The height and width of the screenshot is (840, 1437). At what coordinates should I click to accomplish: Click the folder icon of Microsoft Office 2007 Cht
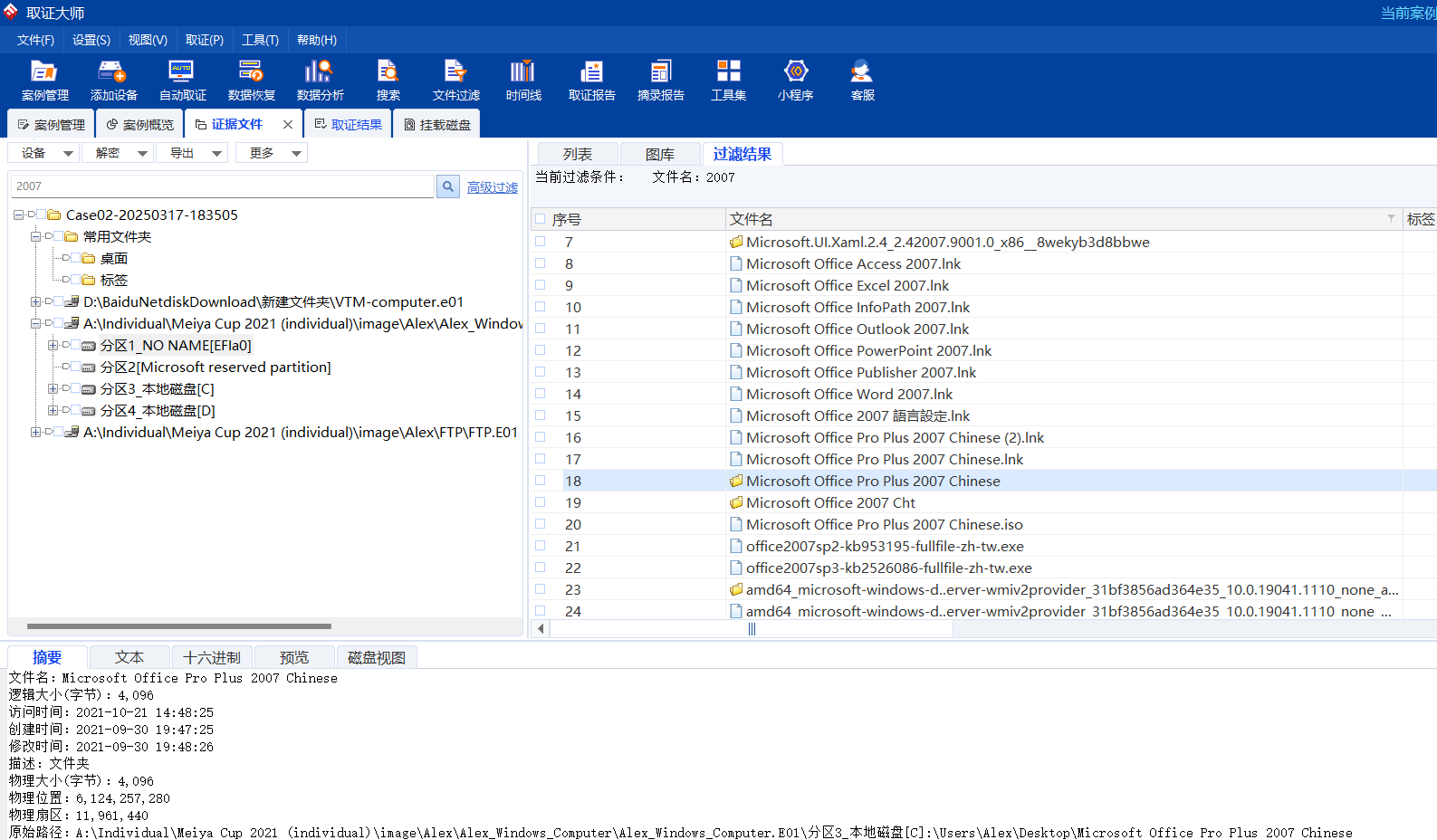(x=736, y=502)
